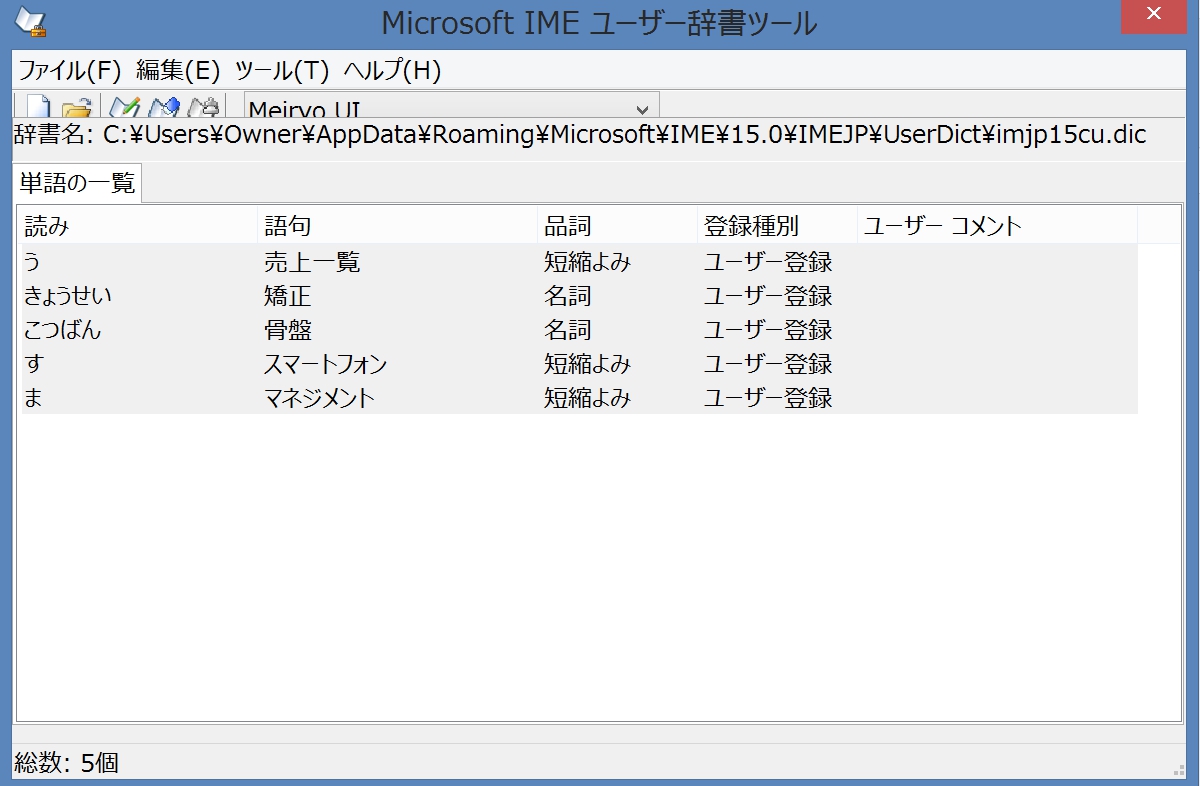Sort by the 読み column header

139,226
